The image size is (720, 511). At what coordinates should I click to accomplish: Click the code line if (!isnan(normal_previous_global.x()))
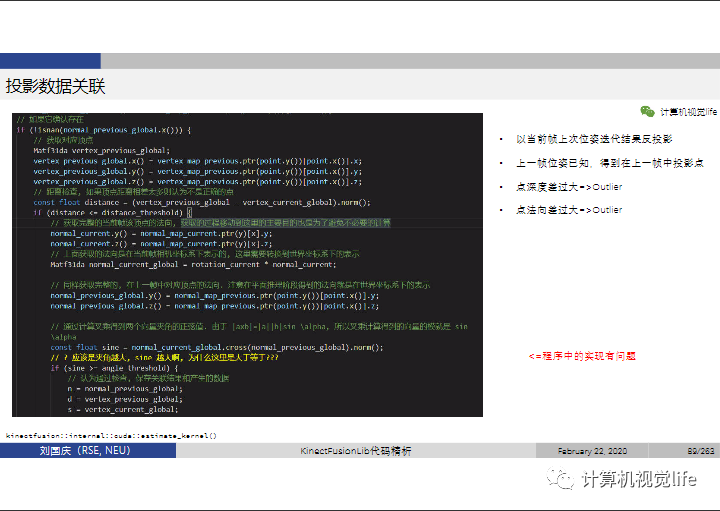104,130
